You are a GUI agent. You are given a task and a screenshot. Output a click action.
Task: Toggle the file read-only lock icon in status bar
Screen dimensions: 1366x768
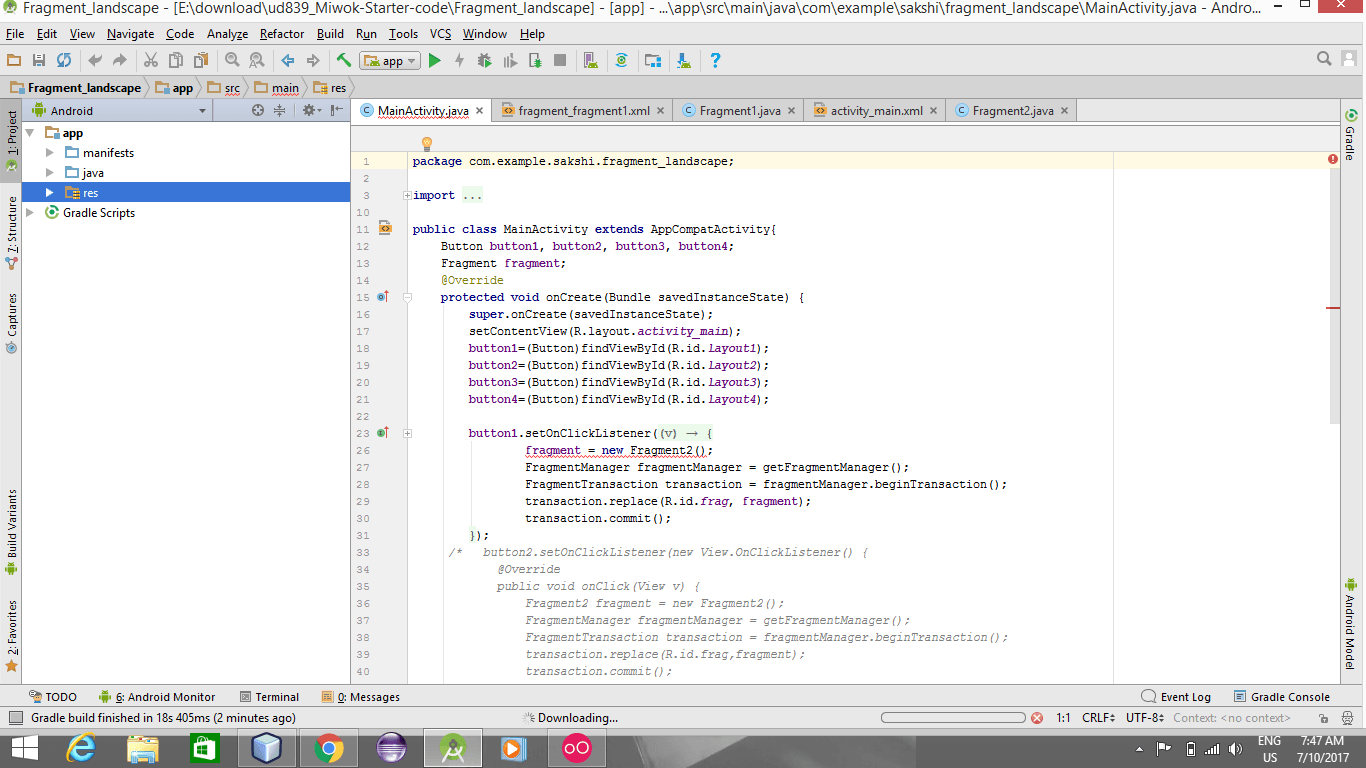pyautogui.click(x=1323, y=718)
